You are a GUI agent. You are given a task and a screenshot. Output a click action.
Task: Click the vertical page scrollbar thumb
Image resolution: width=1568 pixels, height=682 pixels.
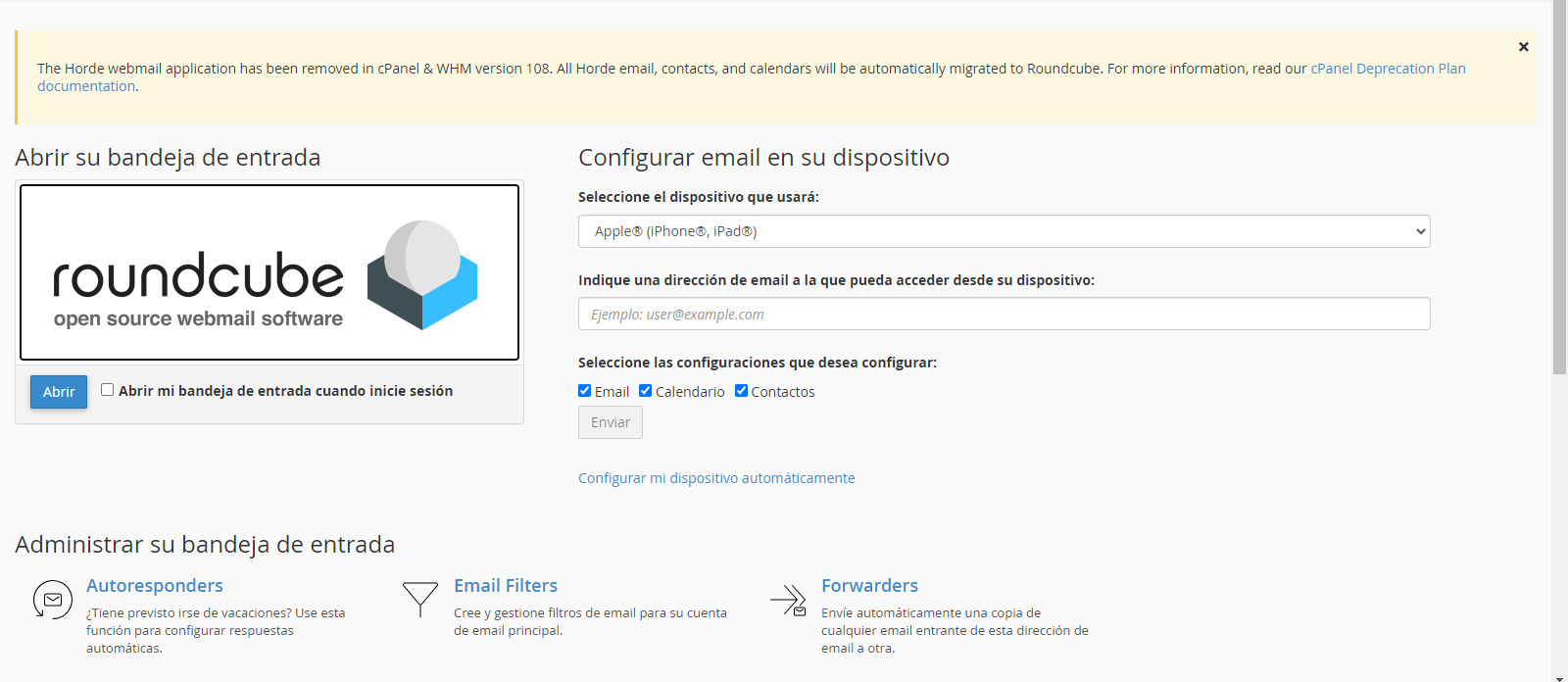(1559, 186)
